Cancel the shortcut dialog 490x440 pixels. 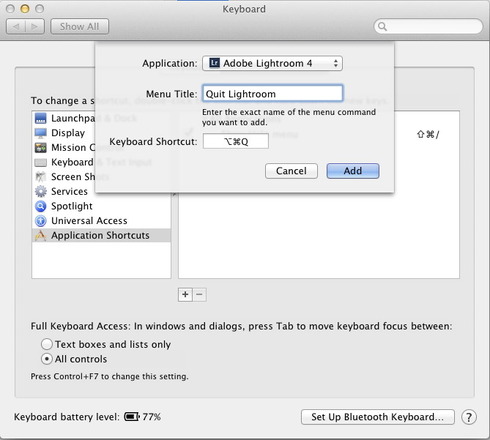click(x=291, y=171)
